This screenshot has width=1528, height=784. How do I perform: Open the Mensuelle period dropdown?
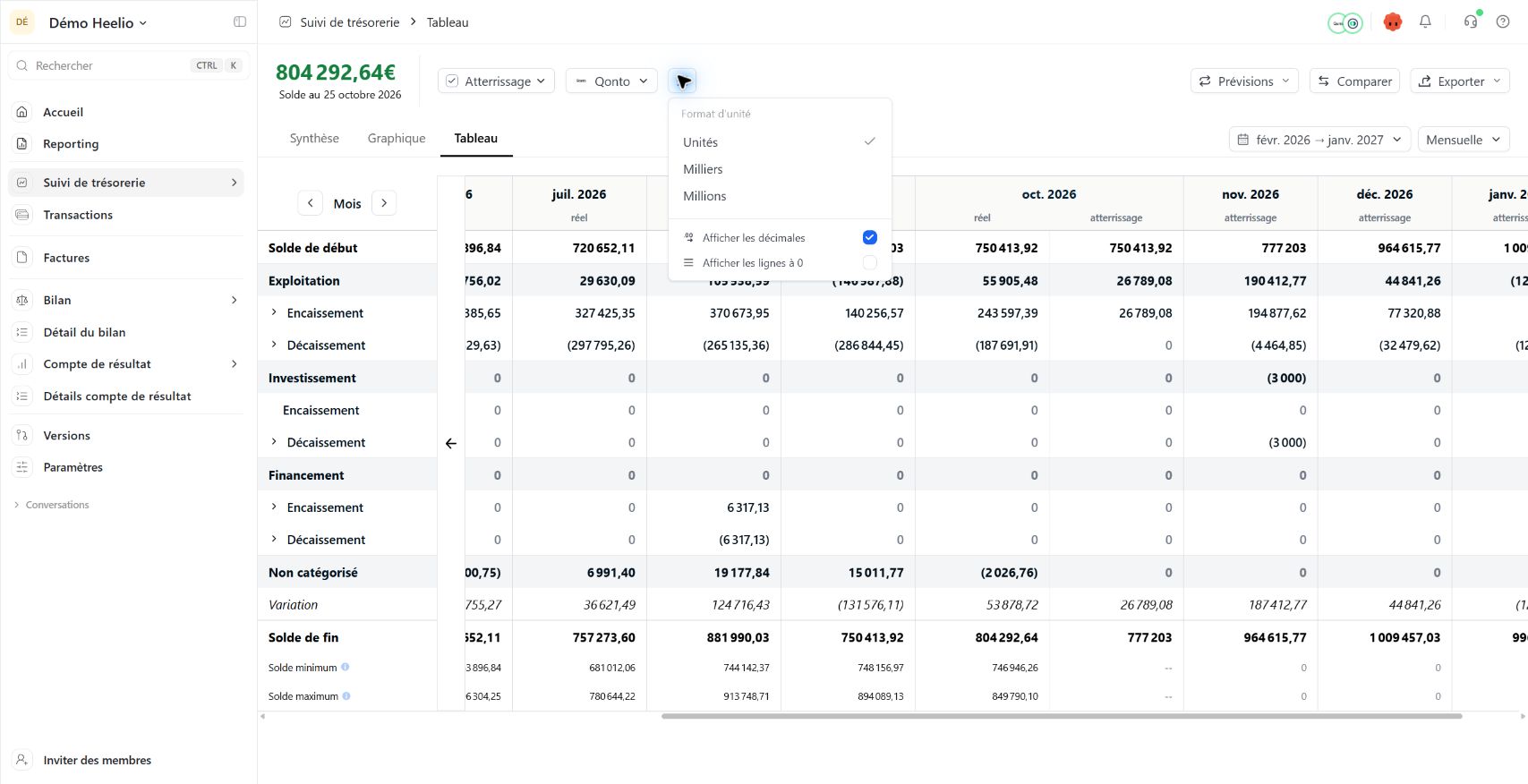1464,140
